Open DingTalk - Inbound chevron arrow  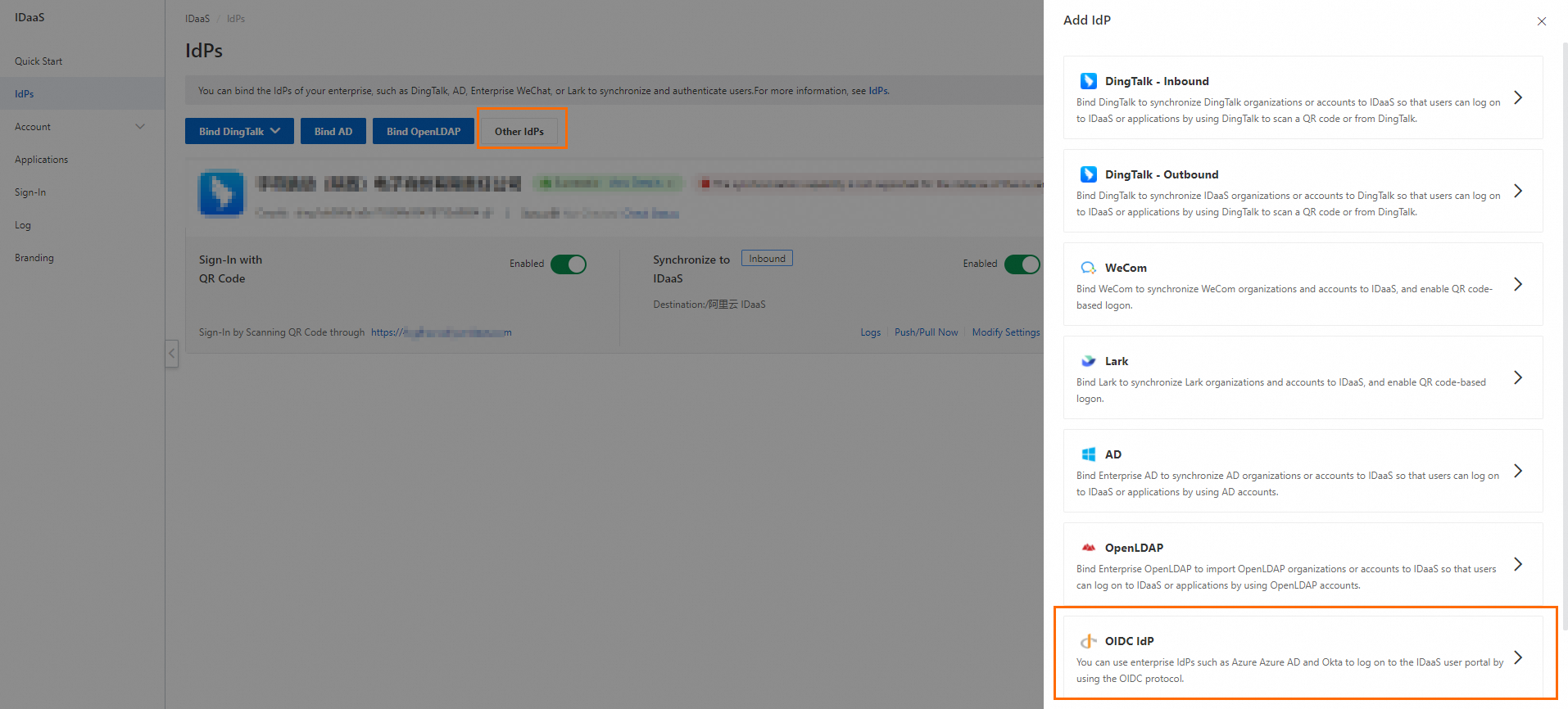pyautogui.click(x=1518, y=97)
